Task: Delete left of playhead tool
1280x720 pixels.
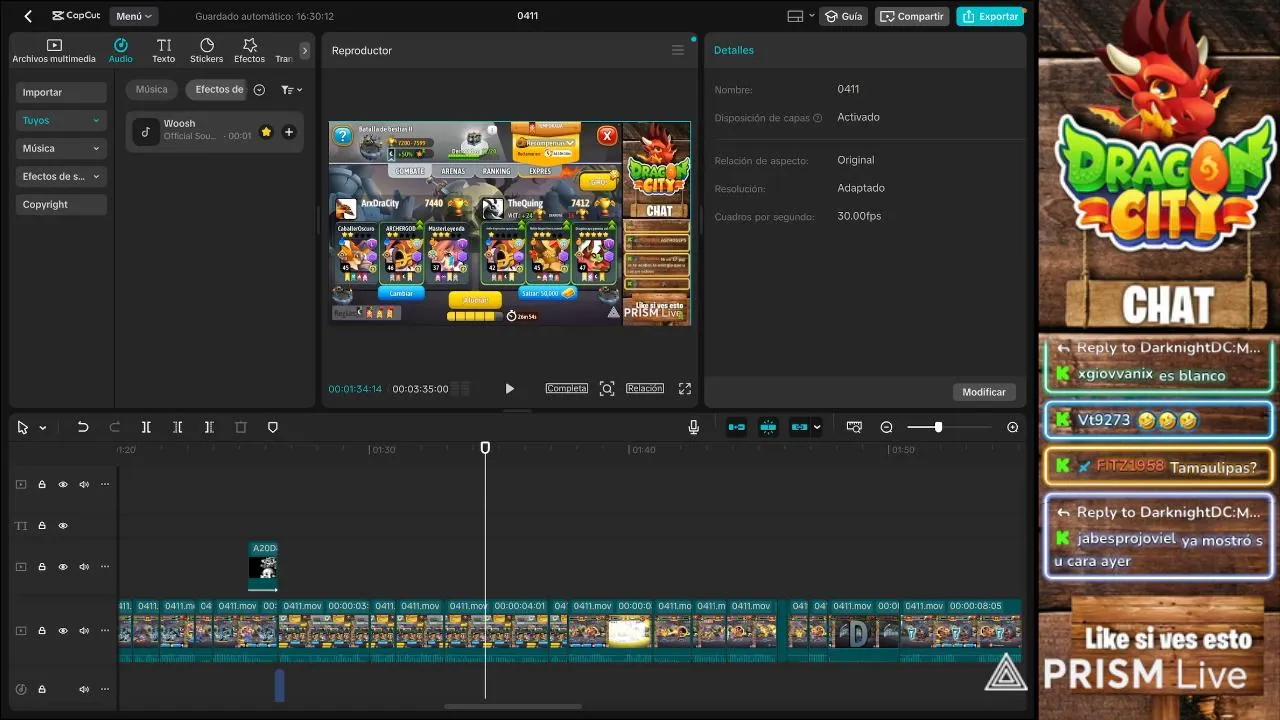Action: [177, 427]
